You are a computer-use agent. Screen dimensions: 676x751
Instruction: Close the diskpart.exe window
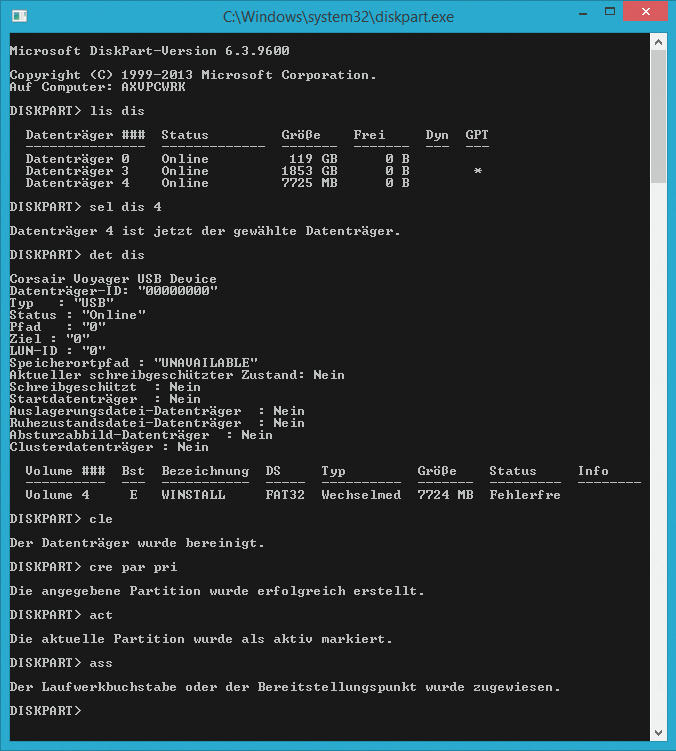tap(645, 11)
